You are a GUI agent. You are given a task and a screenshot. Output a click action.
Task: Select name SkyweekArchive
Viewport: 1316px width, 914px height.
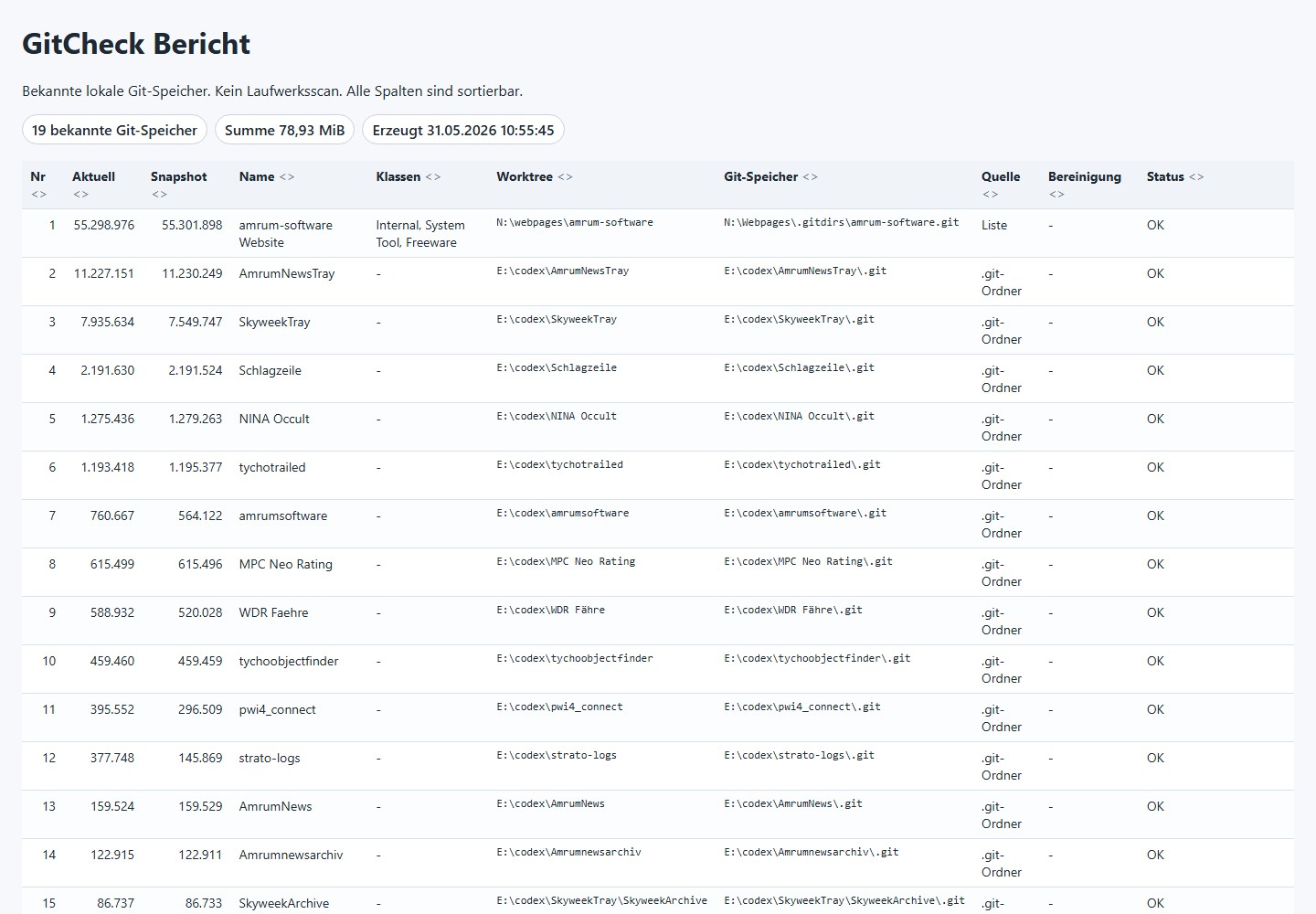coord(284,903)
